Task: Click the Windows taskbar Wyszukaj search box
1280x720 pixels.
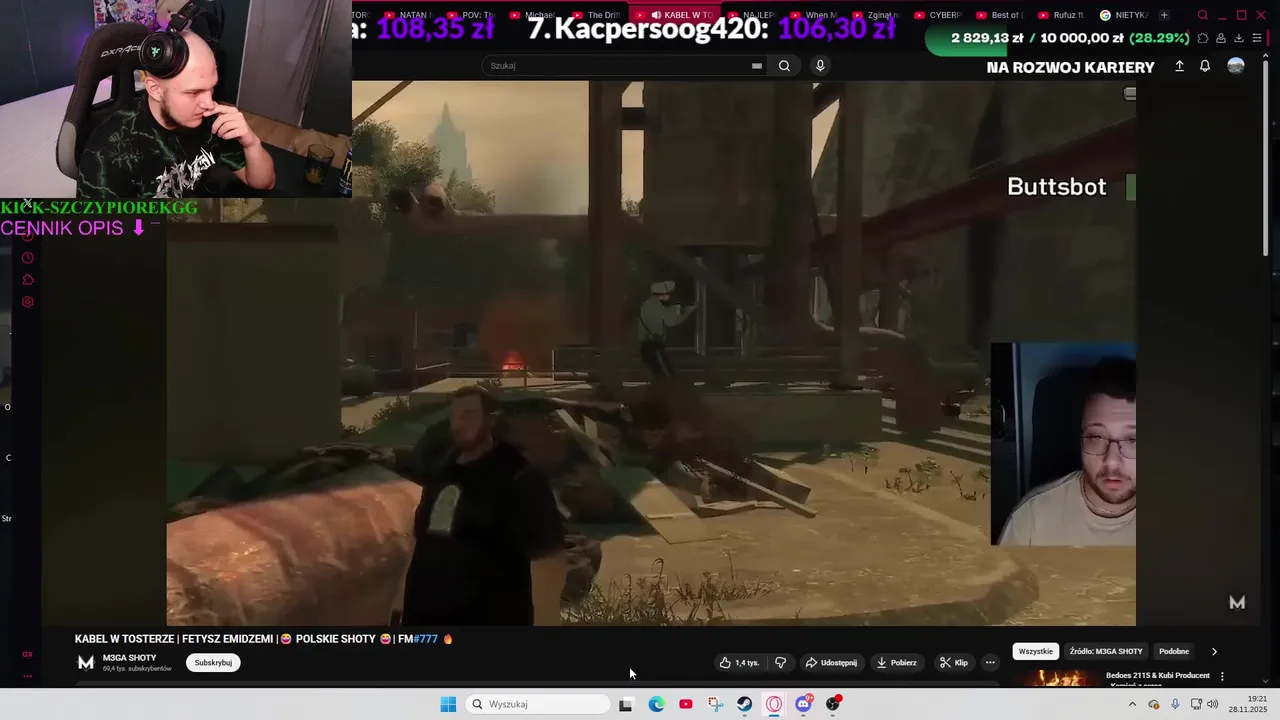Action: [538, 704]
